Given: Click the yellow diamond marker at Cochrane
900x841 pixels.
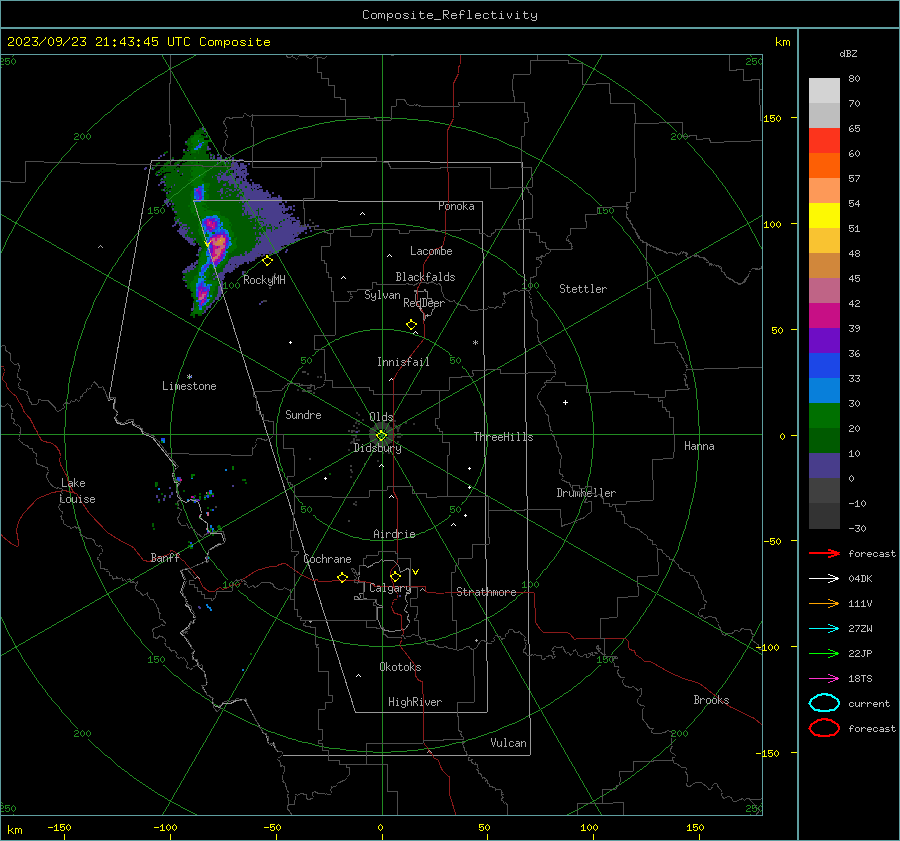Looking at the screenshot, I should coord(343,577).
